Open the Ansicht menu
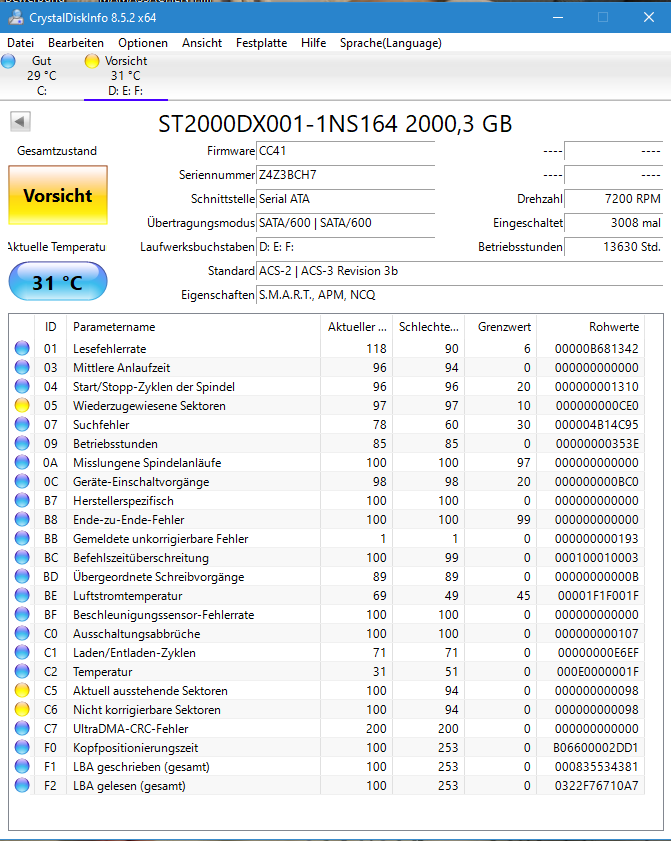Image resolution: width=671 pixels, height=841 pixels. (x=202, y=43)
